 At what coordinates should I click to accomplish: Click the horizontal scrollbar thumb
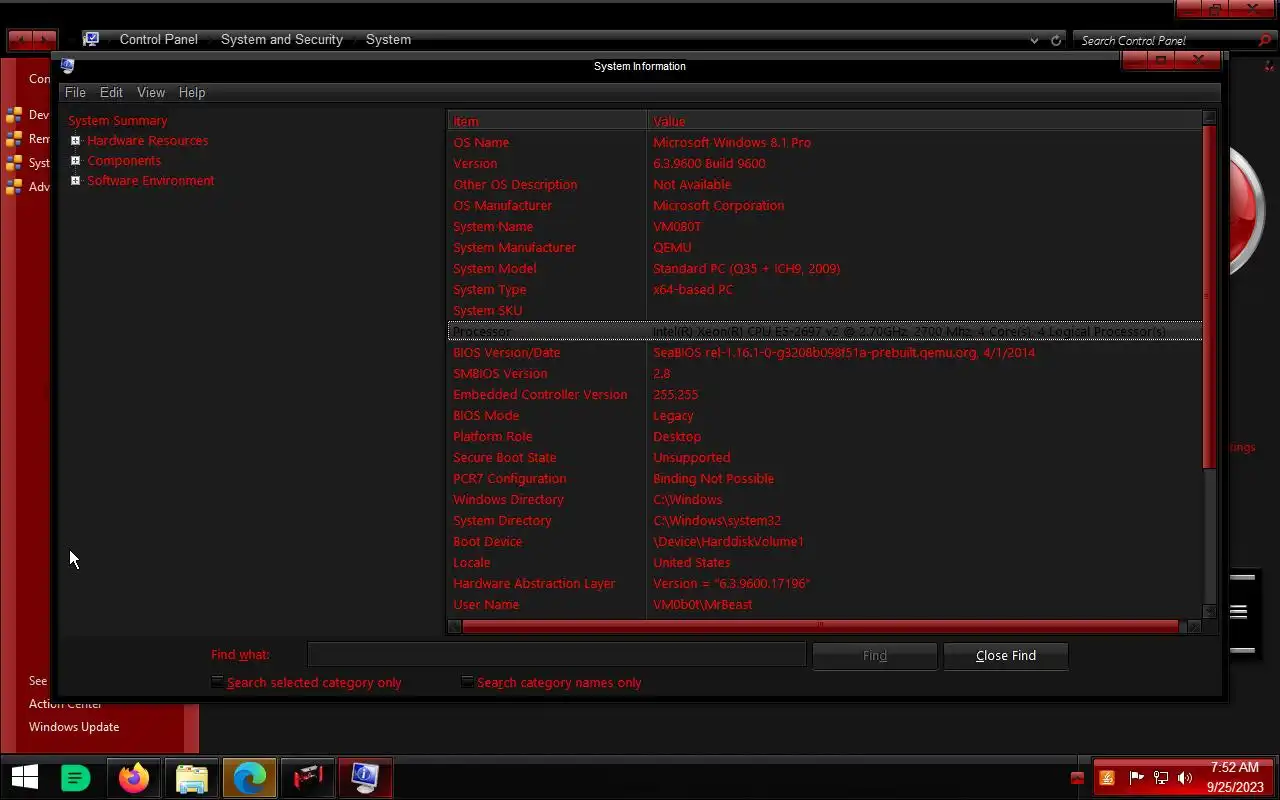(820, 627)
